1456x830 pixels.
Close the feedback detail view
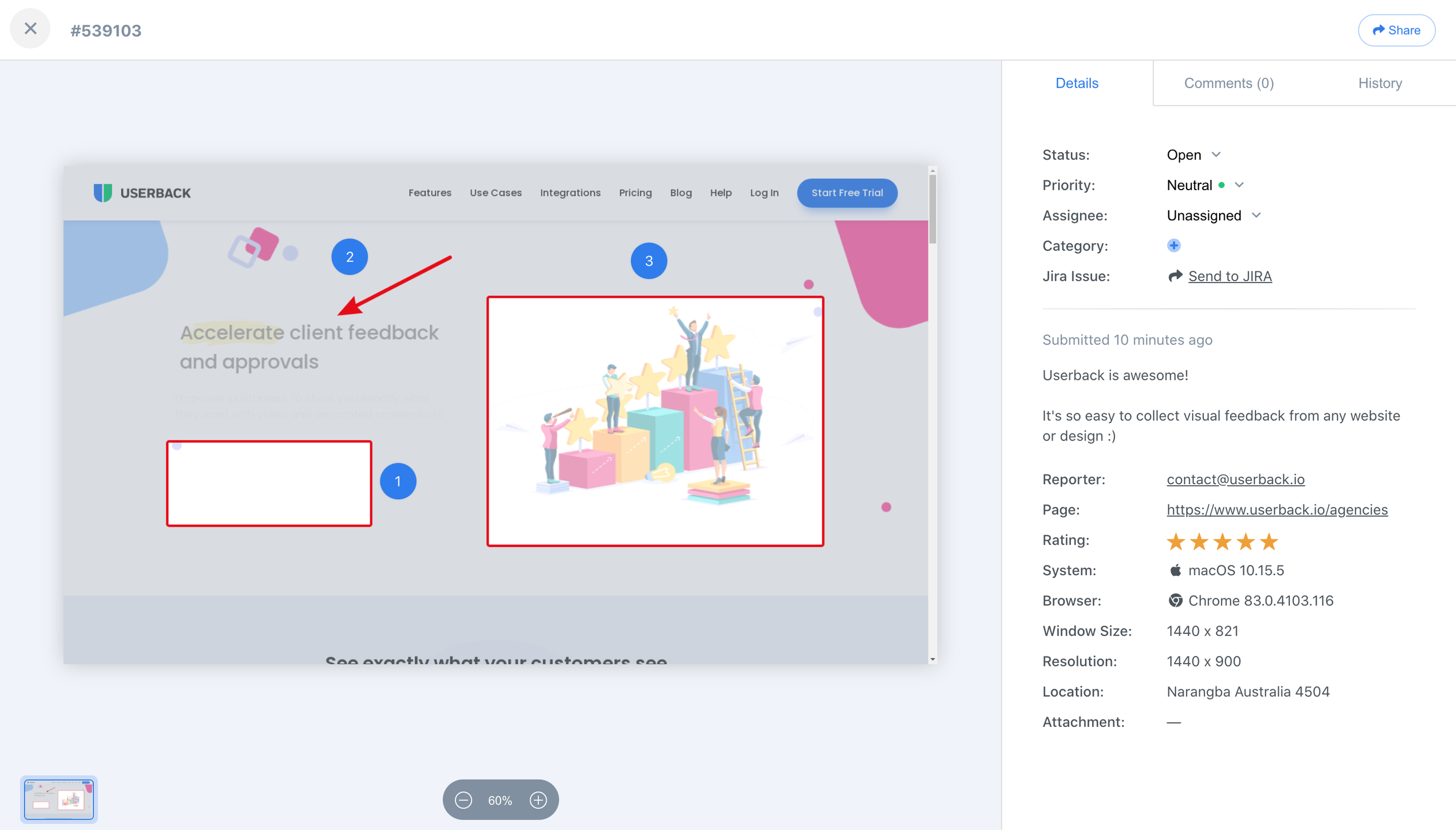point(30,29)
